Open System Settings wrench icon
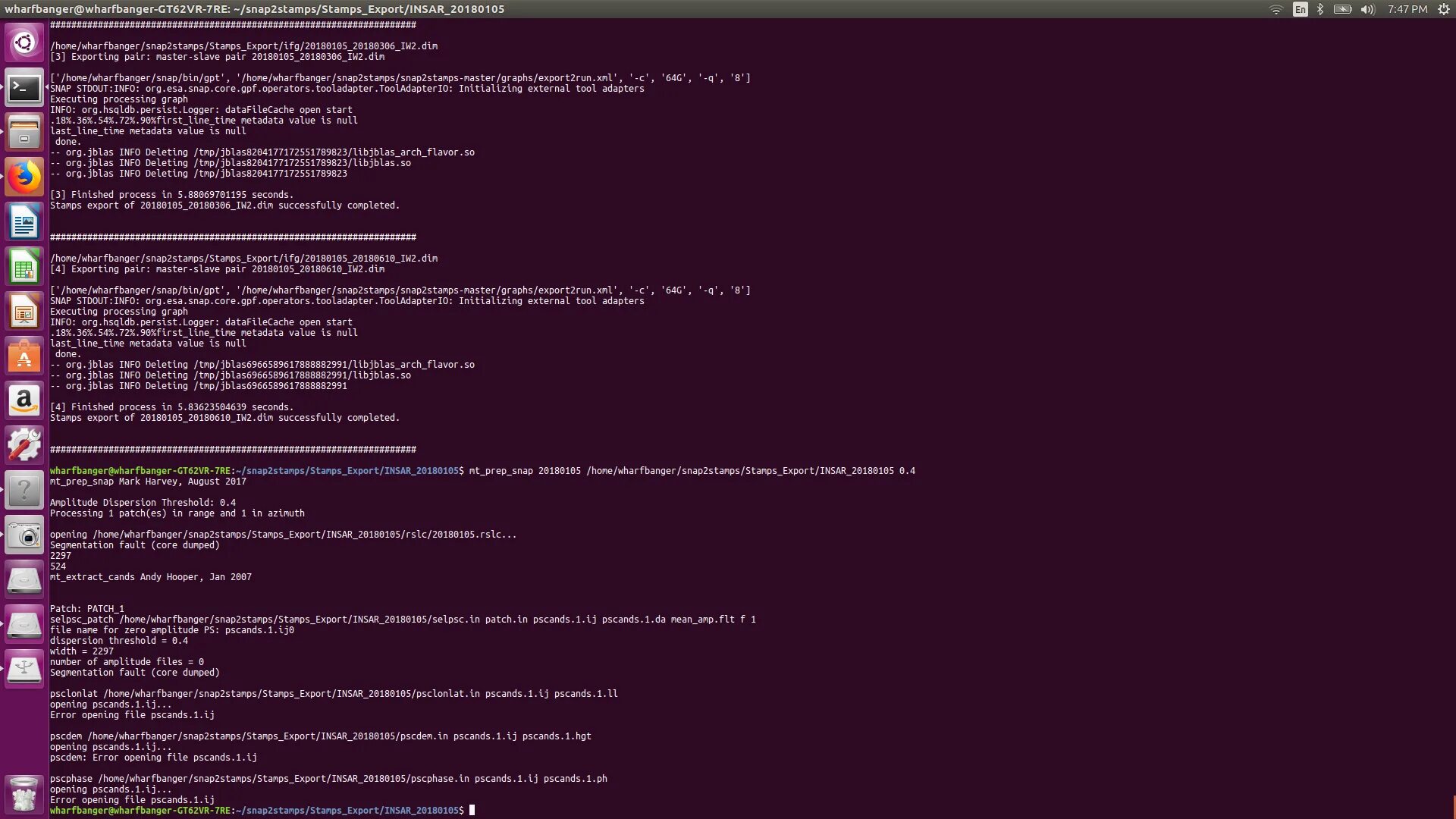1456x819 pixels. click(24, 446)
